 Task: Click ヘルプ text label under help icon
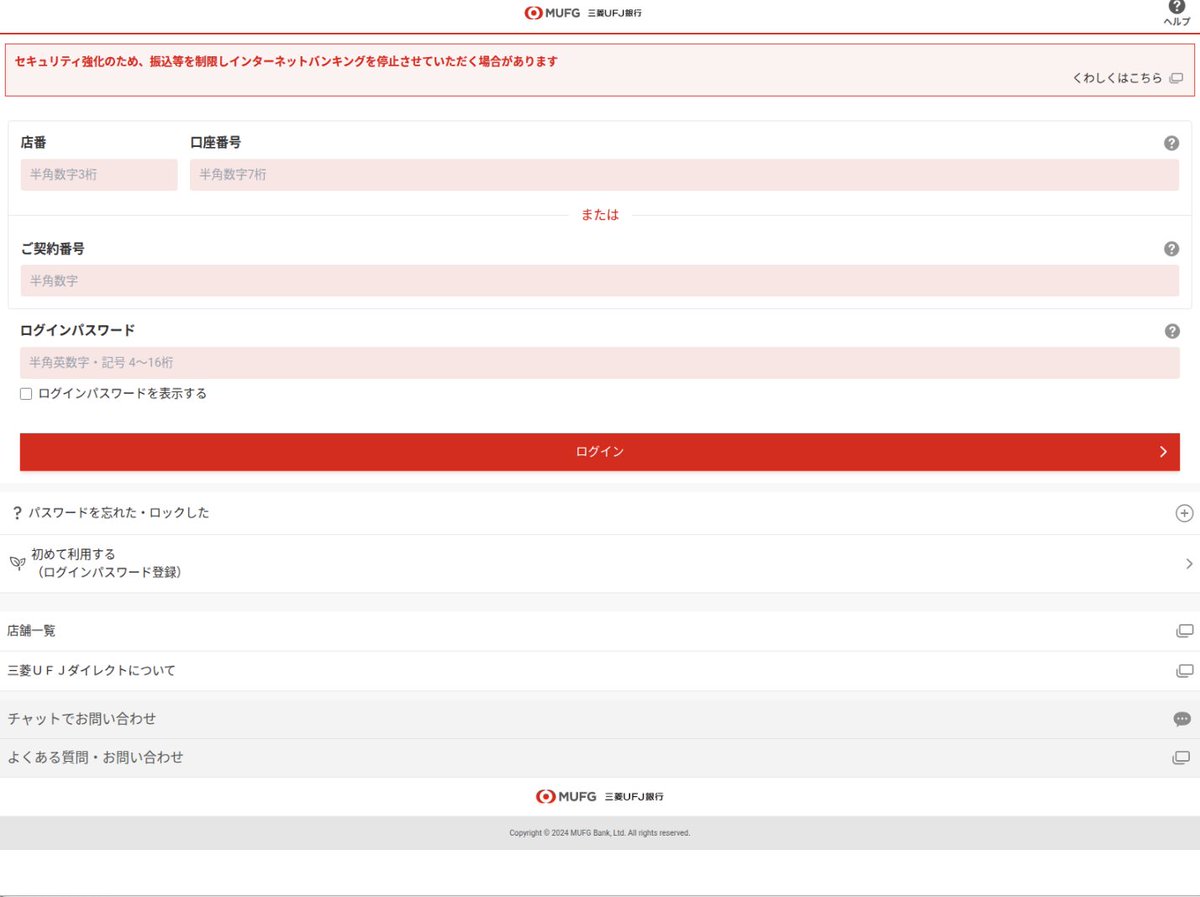1177,22
